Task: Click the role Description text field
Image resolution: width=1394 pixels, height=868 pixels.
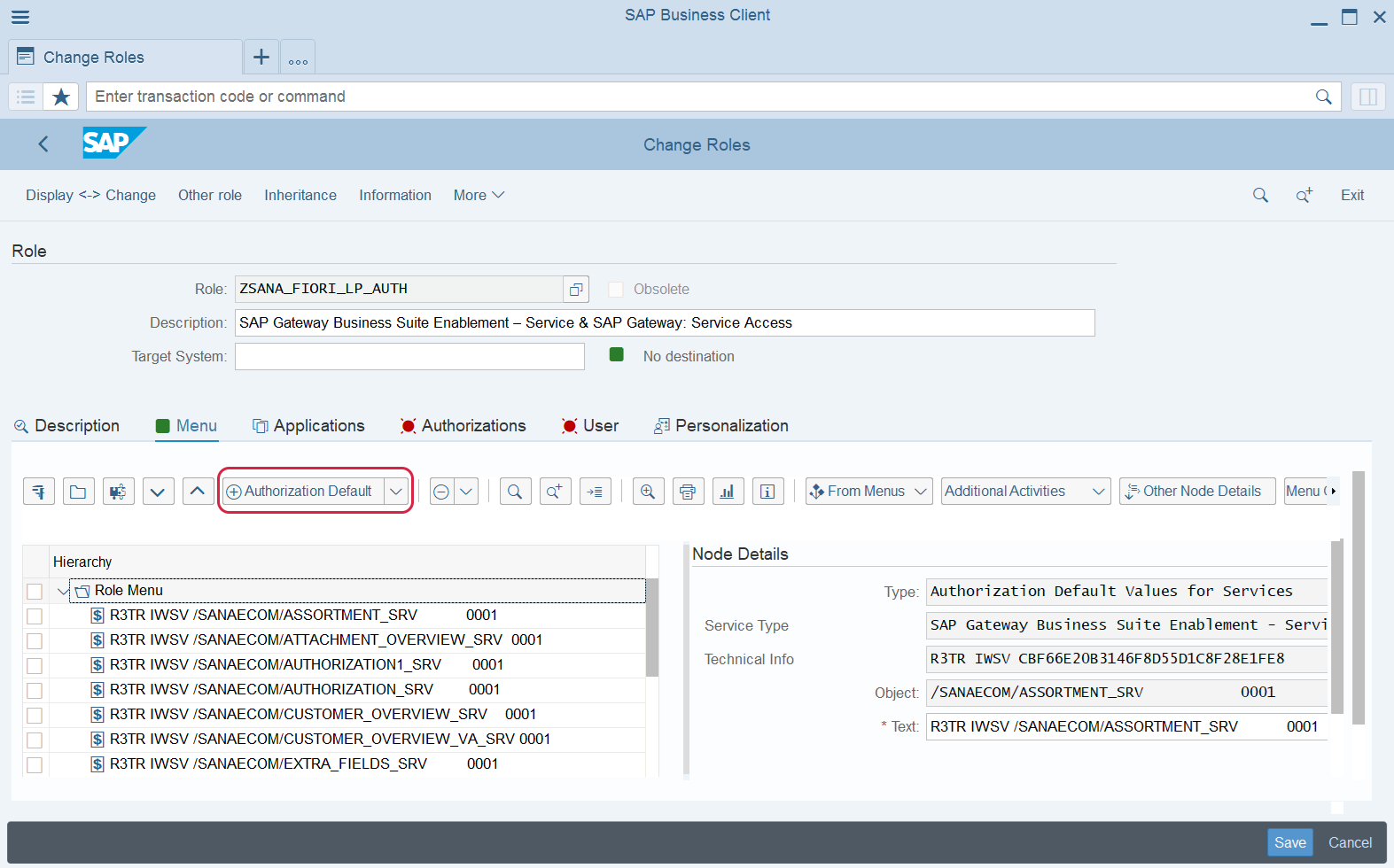Action: [x=665, y=322]
